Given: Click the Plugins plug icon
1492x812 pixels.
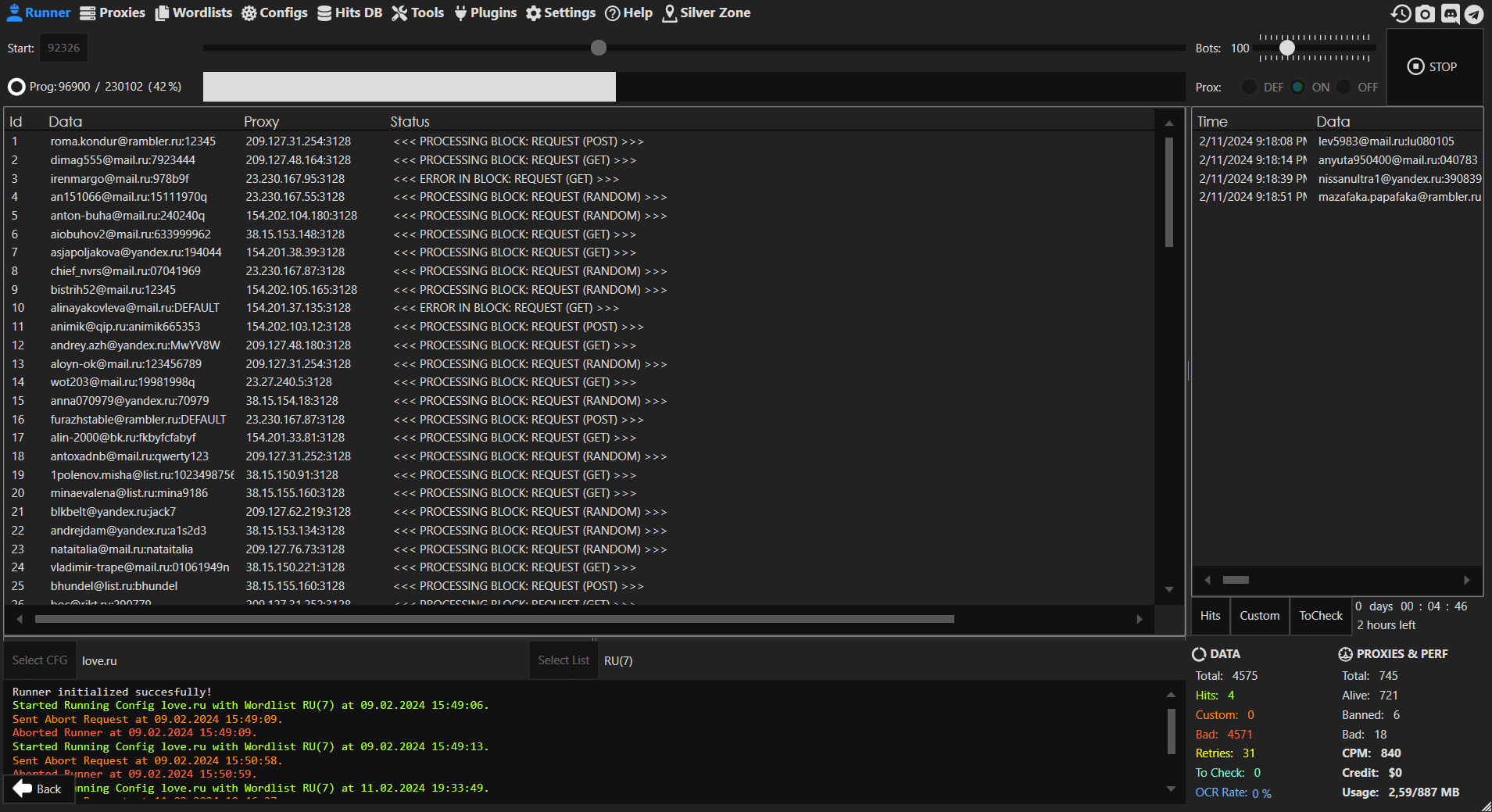Looking at the screenshot, I should pos(461,13).
